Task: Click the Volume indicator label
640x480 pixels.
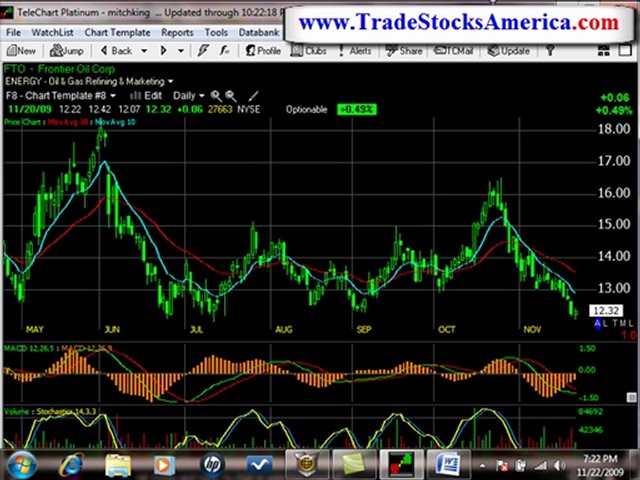Action: [16, 411]
